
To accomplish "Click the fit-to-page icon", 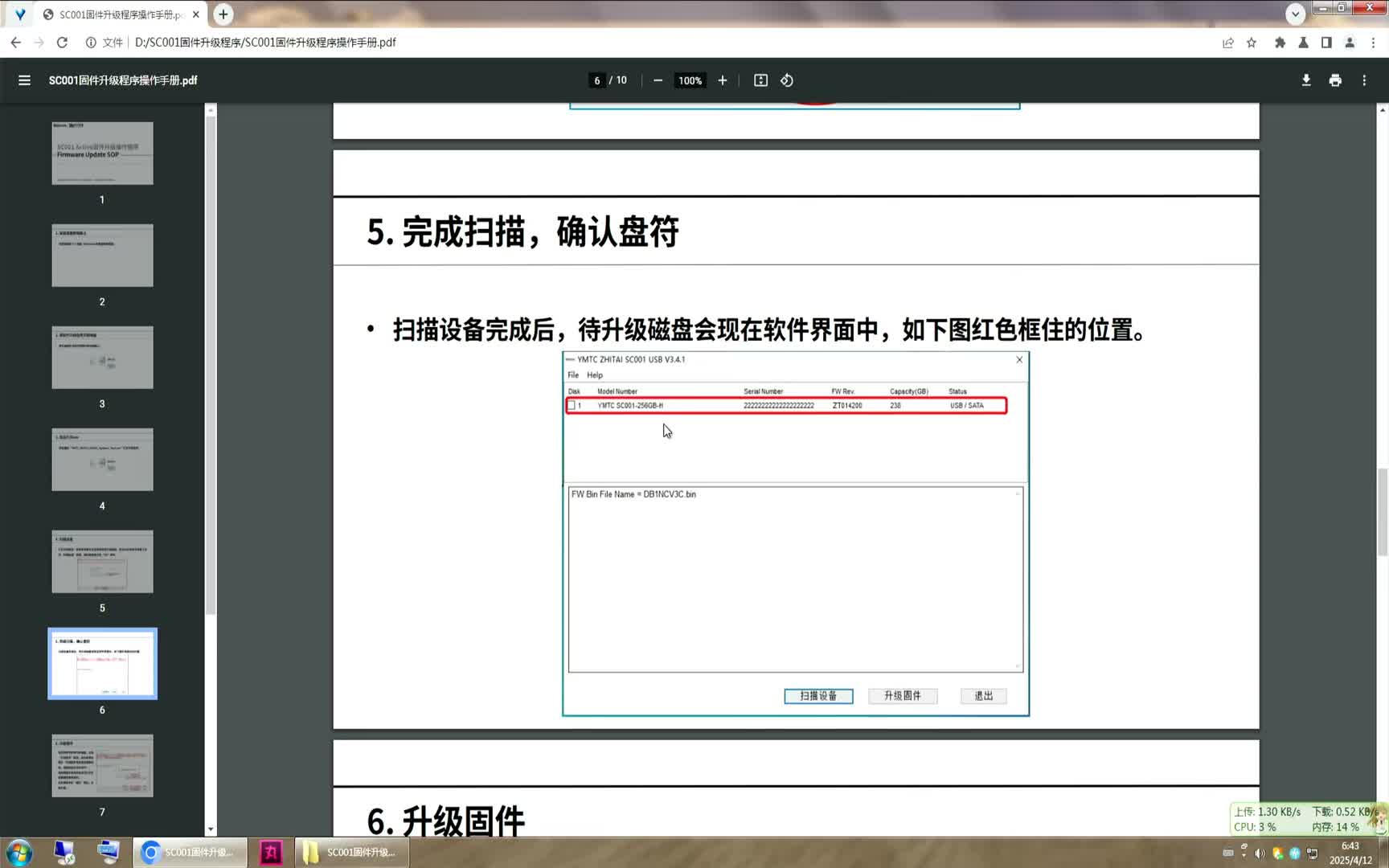I will point(760,80).
